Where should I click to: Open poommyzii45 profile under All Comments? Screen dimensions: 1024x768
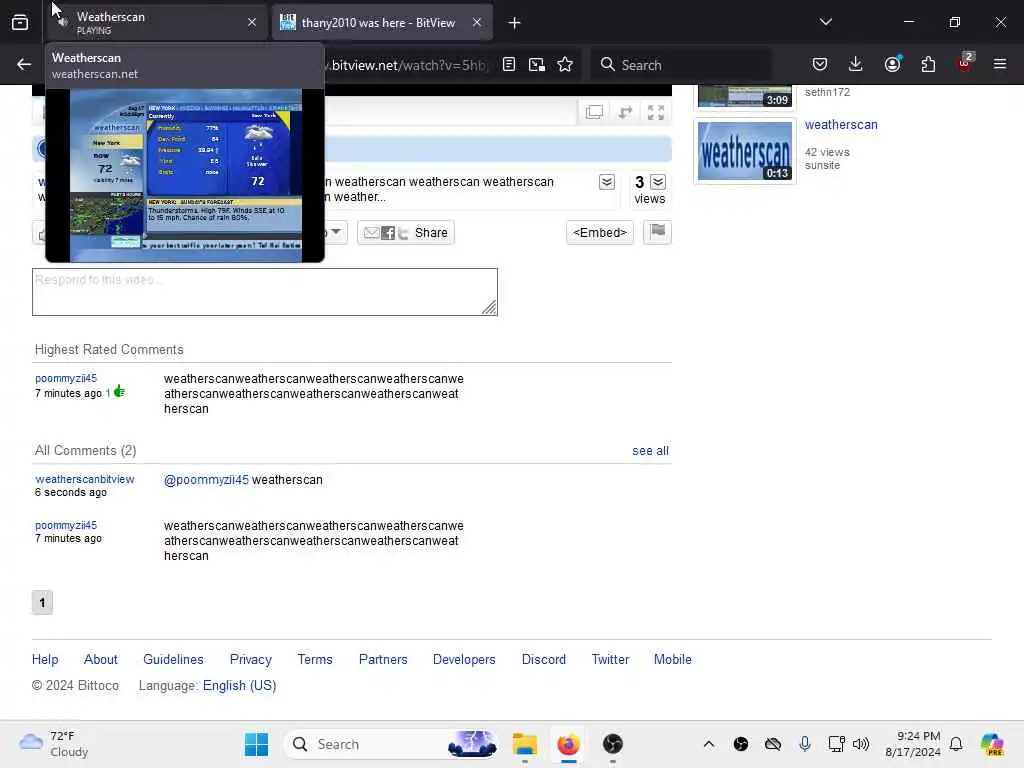tap(66, 525)
